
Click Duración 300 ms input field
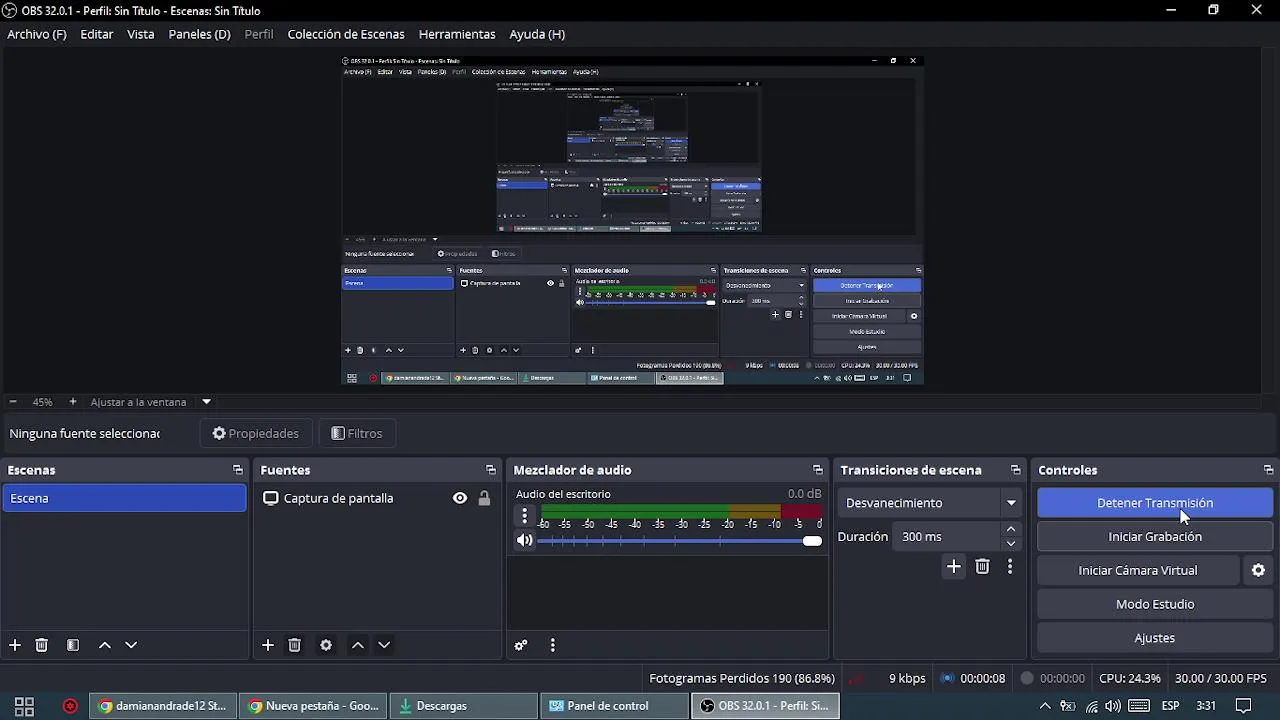pyautogui.click(x=947, y=537)
